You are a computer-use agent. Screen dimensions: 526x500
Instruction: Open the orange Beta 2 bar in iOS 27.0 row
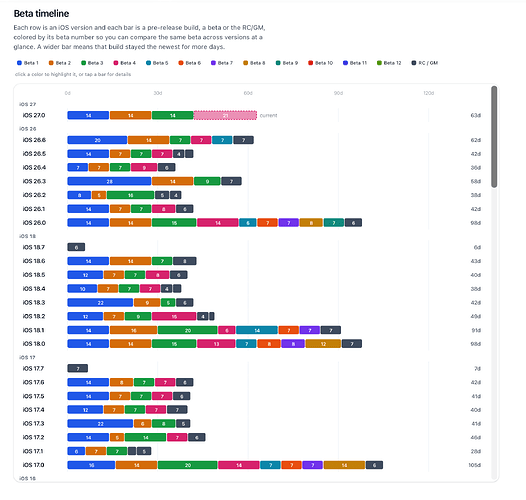pyautogui.click(x=130, y=115)
